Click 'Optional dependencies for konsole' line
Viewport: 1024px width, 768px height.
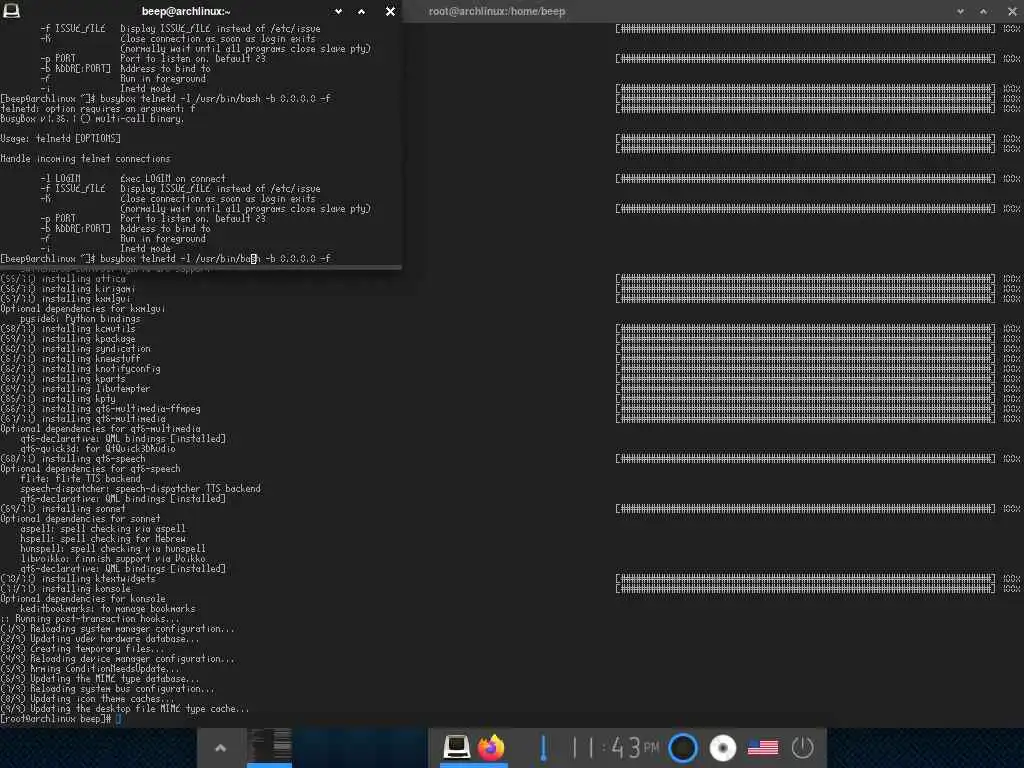tap(83, 598)
